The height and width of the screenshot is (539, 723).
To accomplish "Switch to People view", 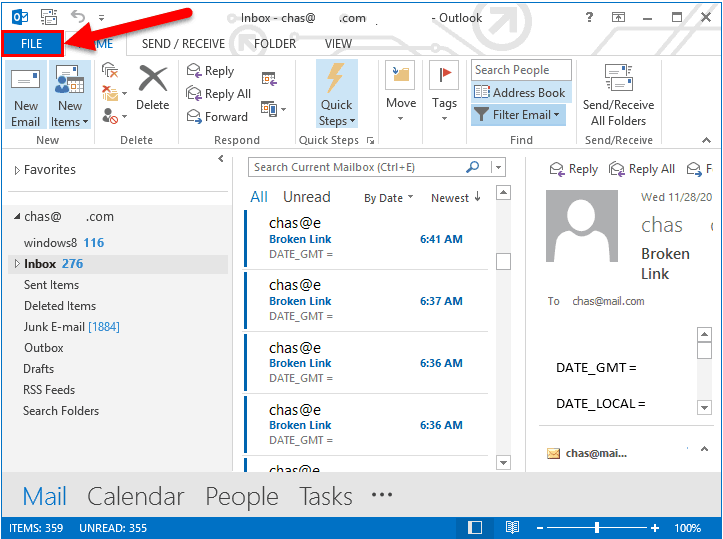I will 242,497.
